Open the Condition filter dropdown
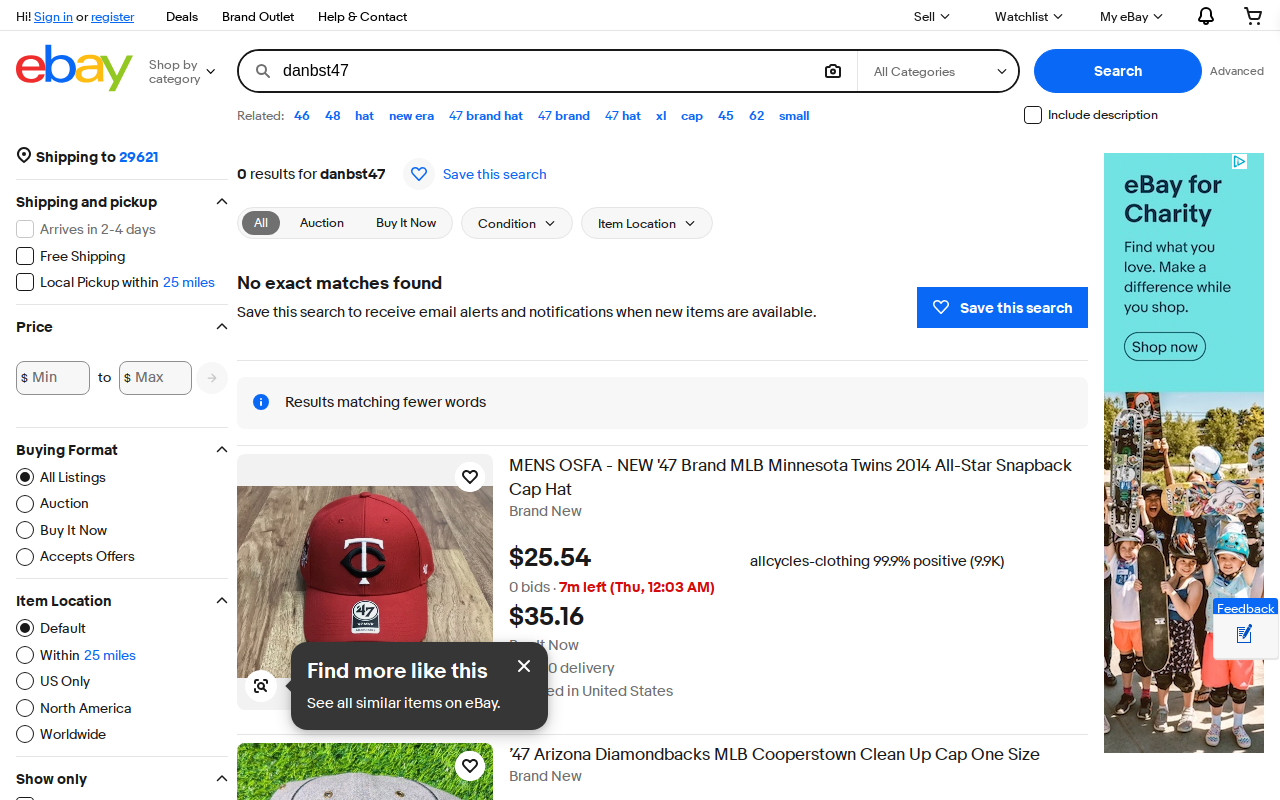Screen dimensions: 1280x800 pyautogui.click(x=516, y=223)
